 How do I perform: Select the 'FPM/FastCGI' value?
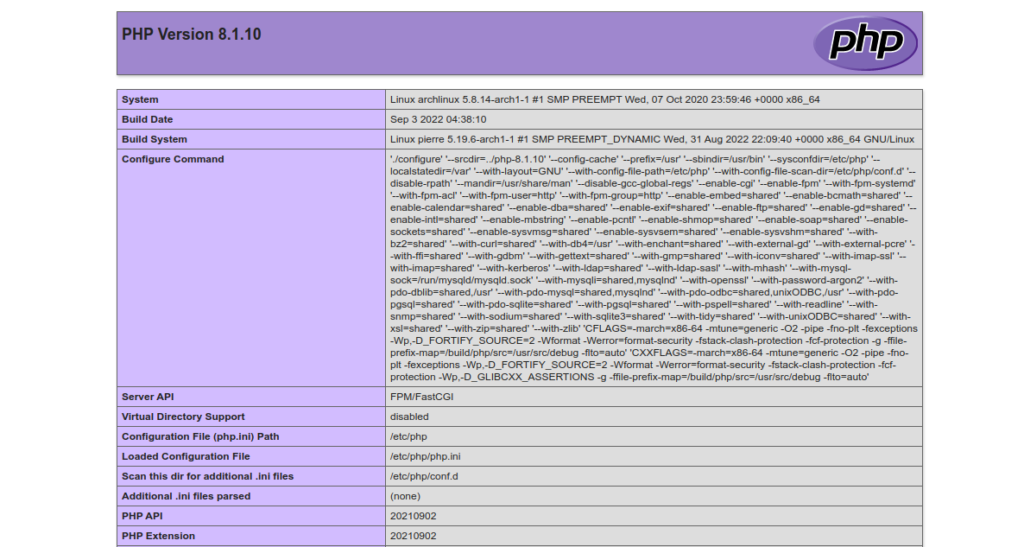click(422, 397)
